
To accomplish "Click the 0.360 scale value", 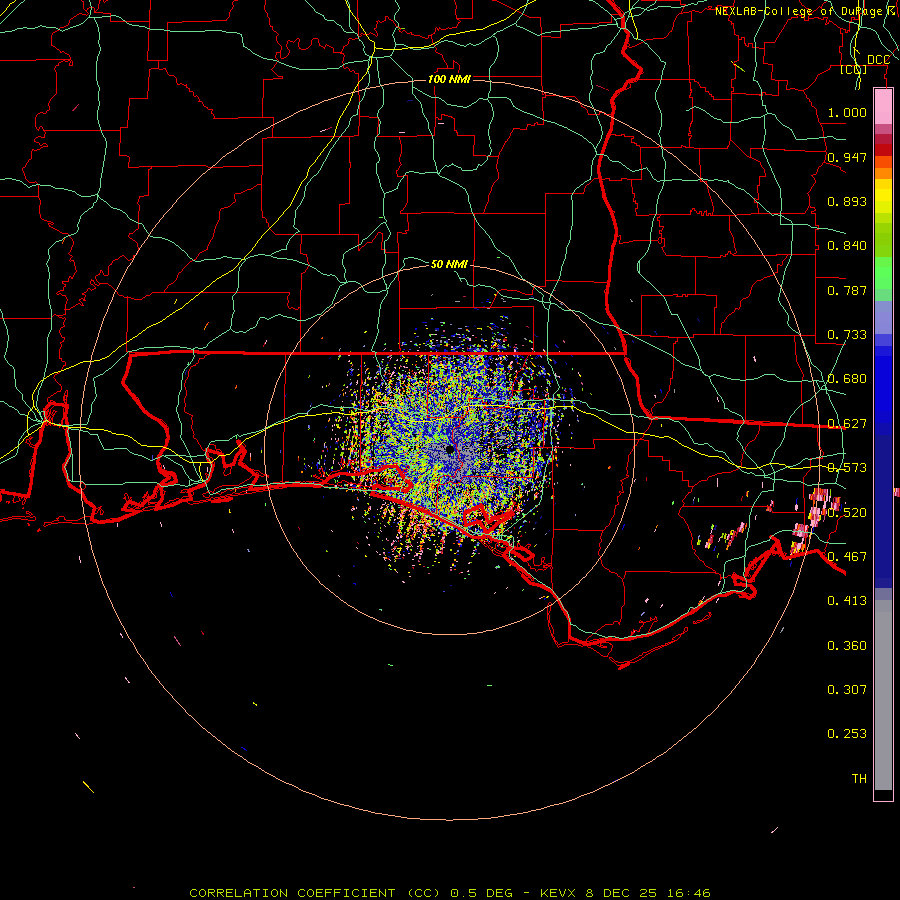I will point(847,646).
